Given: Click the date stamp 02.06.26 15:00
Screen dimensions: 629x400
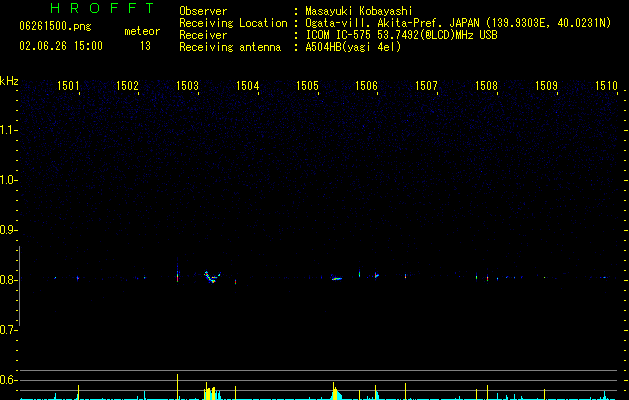Looking at the screenshot, I should click(x=61, y=46).
